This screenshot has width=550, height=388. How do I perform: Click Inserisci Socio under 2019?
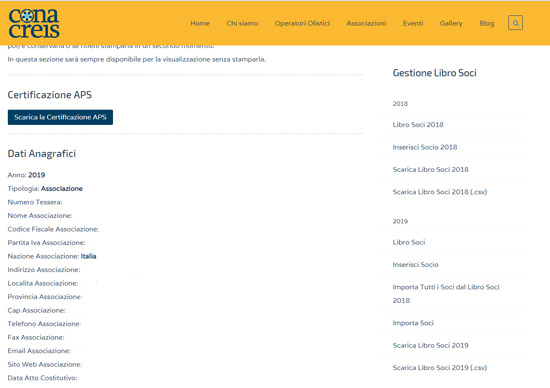click(x=415, y=265)
